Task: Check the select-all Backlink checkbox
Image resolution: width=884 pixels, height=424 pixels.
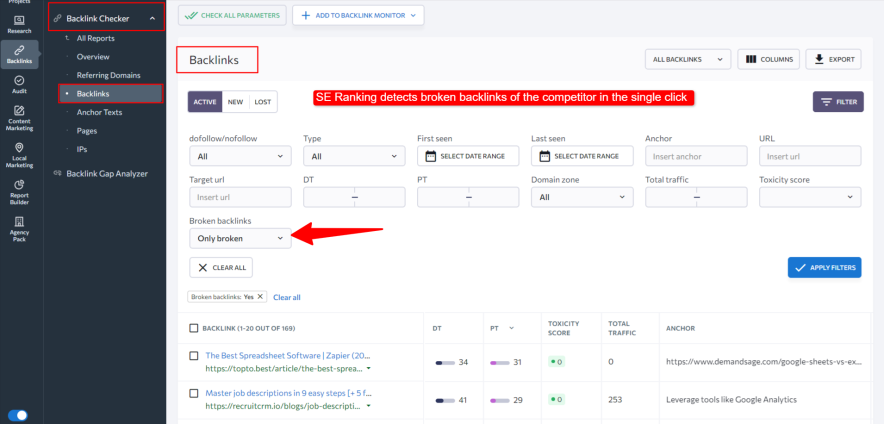Action: click(x=194, y=328)
